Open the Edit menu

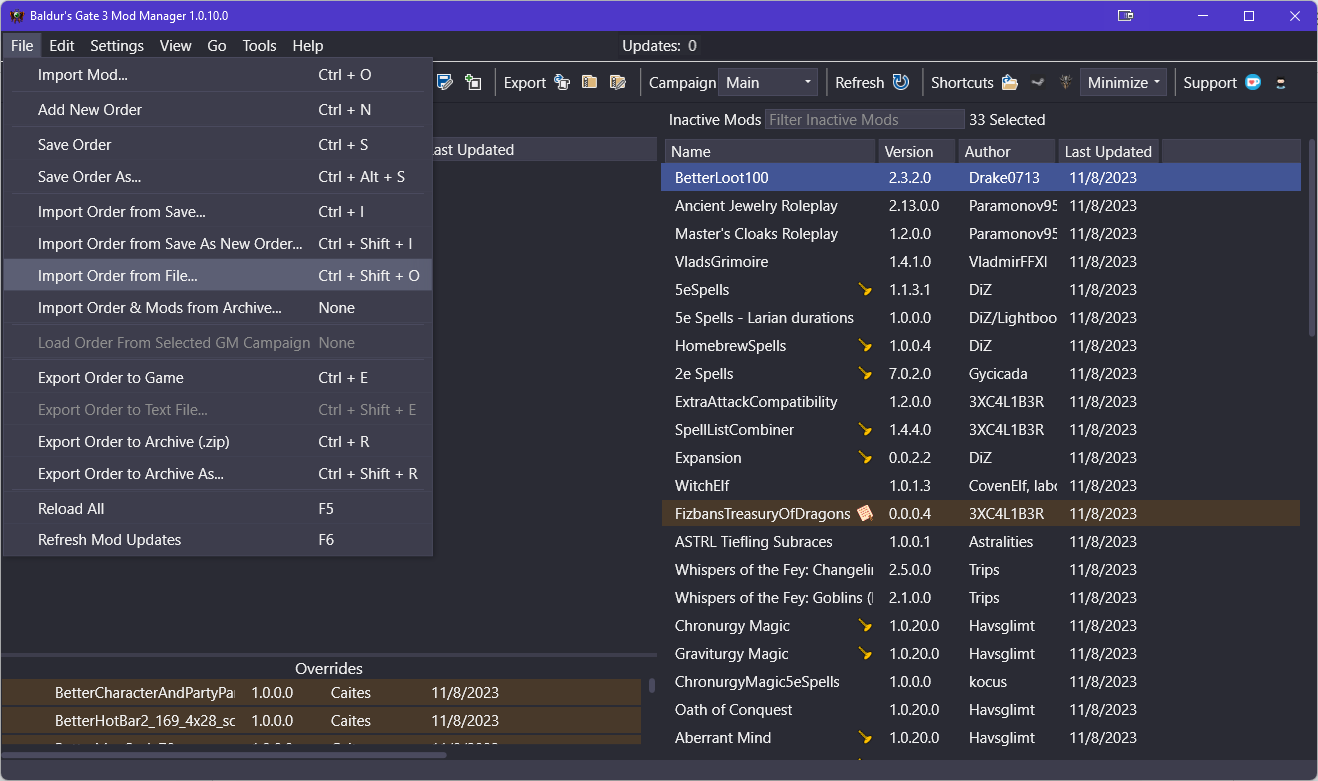[x=62, y=45]
